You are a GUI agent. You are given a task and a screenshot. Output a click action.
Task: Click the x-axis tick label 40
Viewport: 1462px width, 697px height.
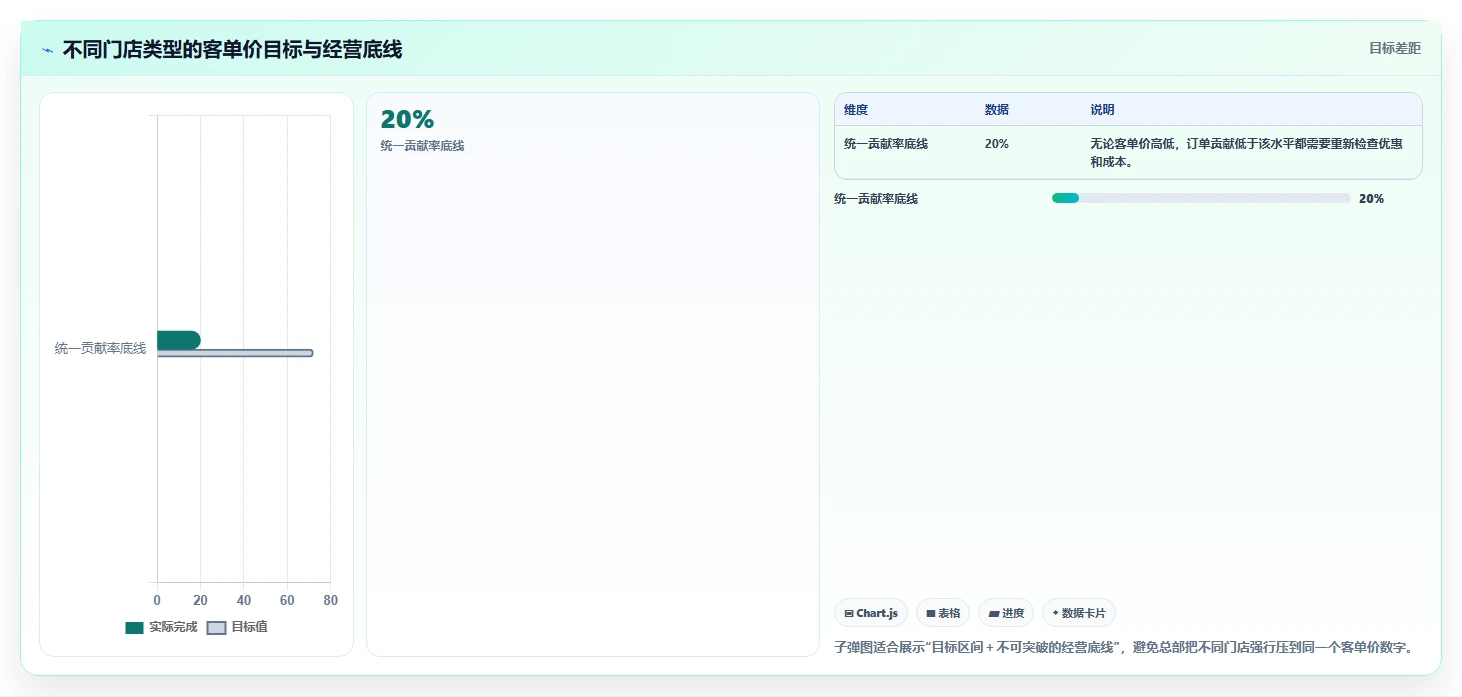point(244,601)
